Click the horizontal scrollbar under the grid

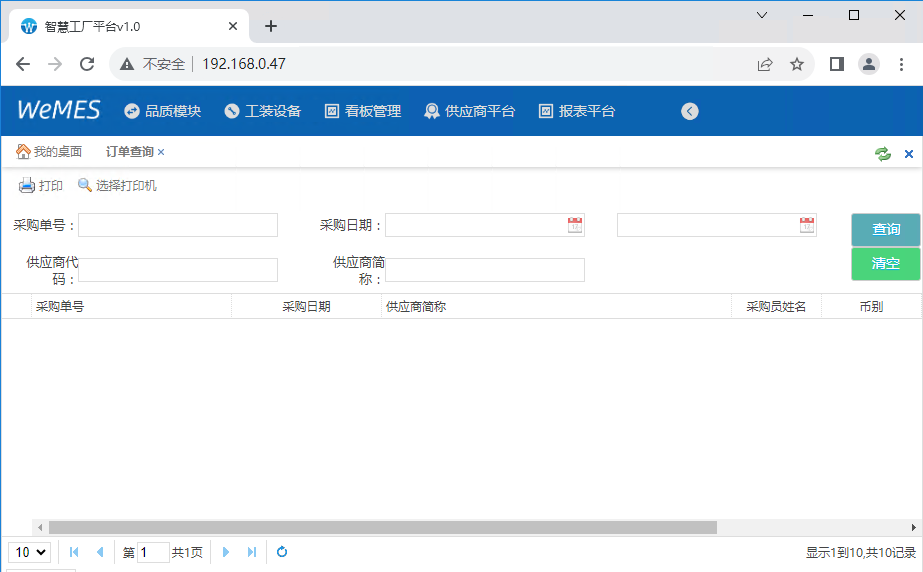[382, 527]
